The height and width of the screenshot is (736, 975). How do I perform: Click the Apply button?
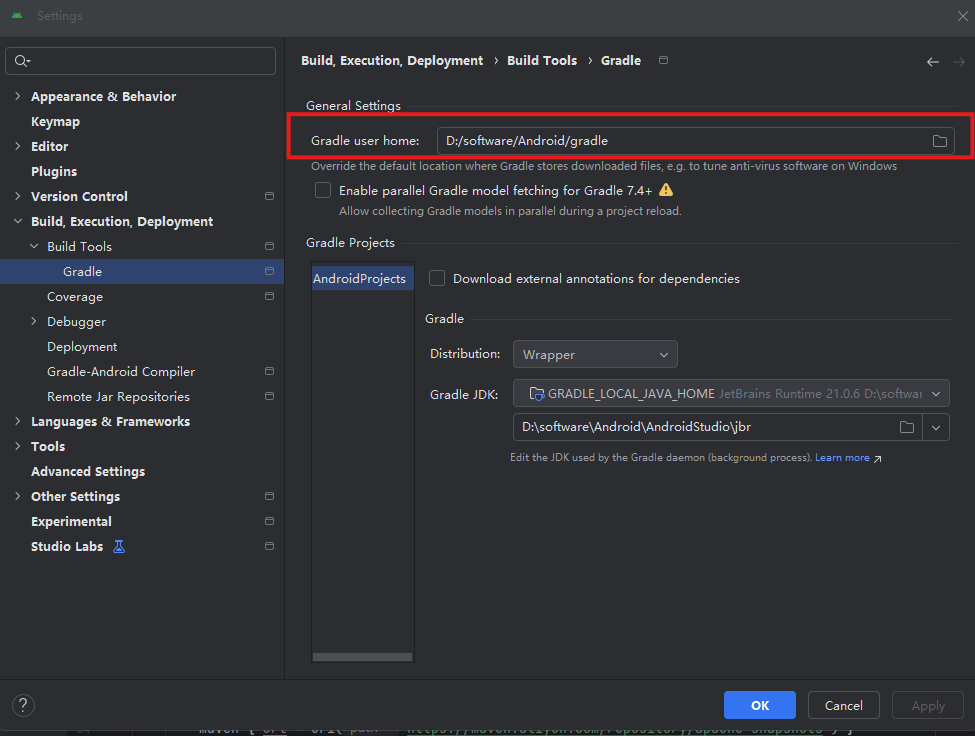(x=928, y=705)
